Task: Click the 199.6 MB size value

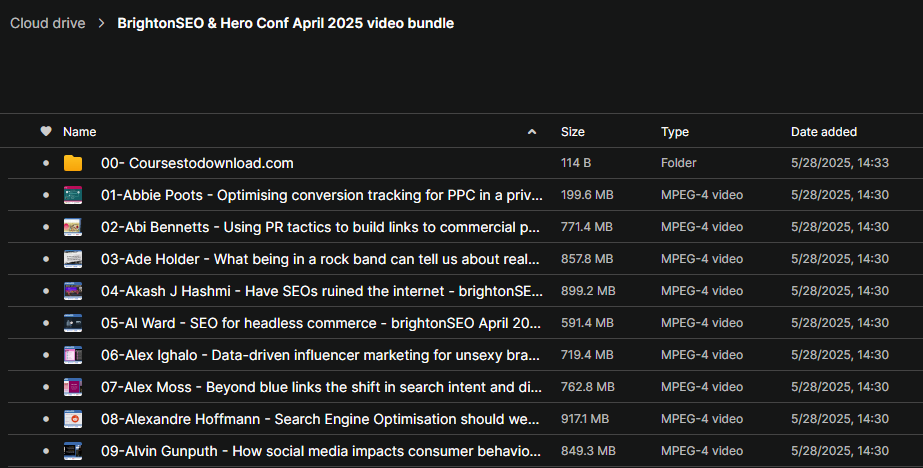Action: [x=587, y=195]
